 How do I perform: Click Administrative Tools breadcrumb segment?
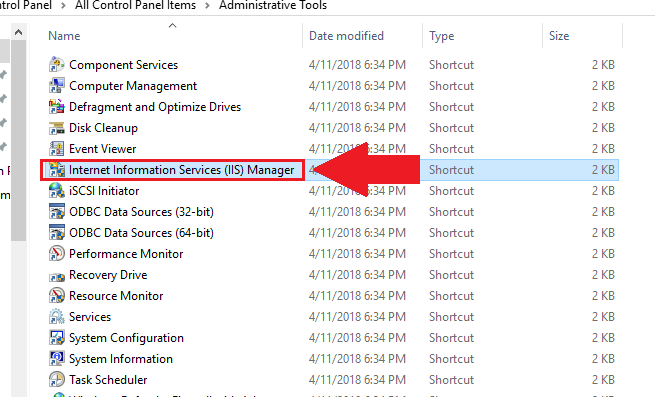click(273, 5)
